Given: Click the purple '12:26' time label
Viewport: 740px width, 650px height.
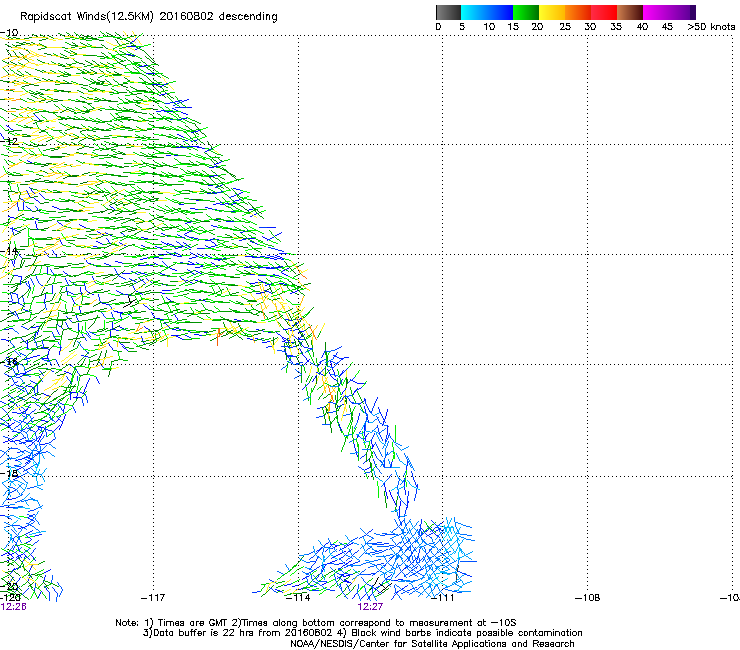Looking at the screenshot, I should coord(13,607).
